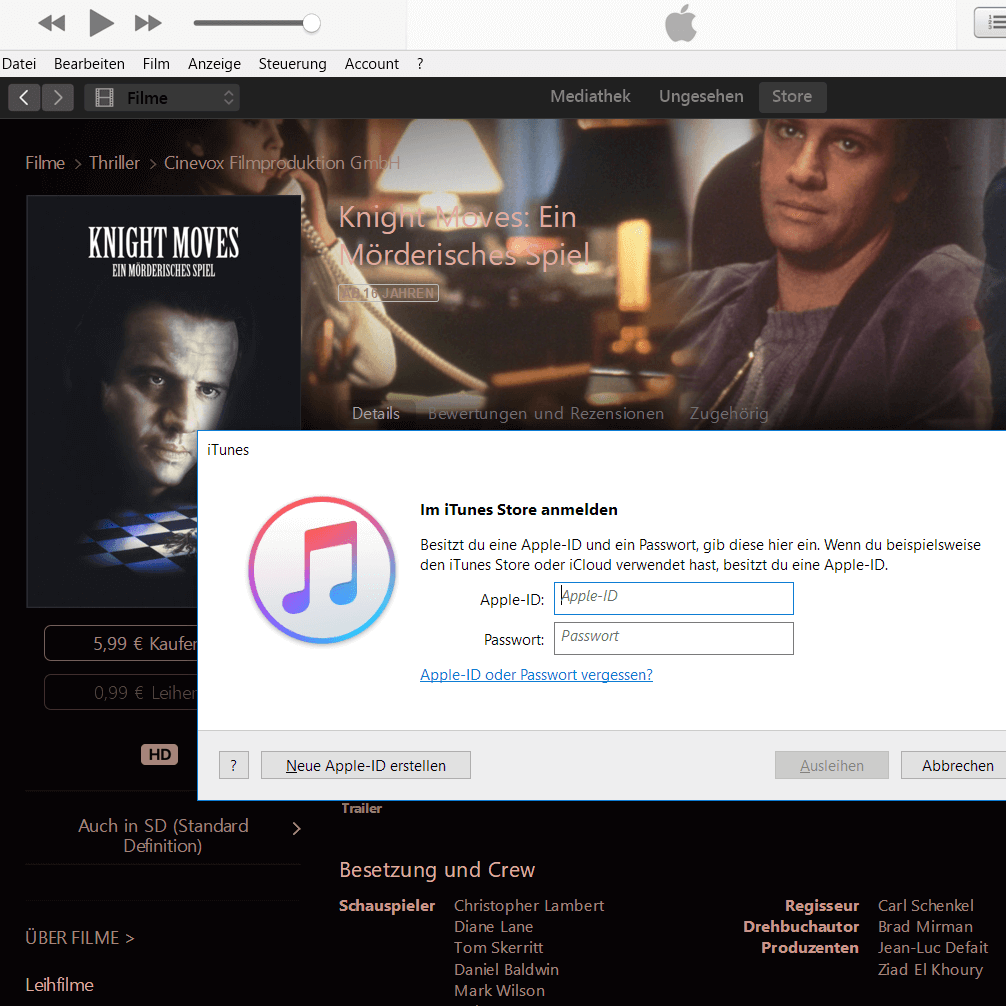The width and height of the screenshot is (1006, 1006).
Task: Click producer Ziad El Khoury
Action: (930, 970)
